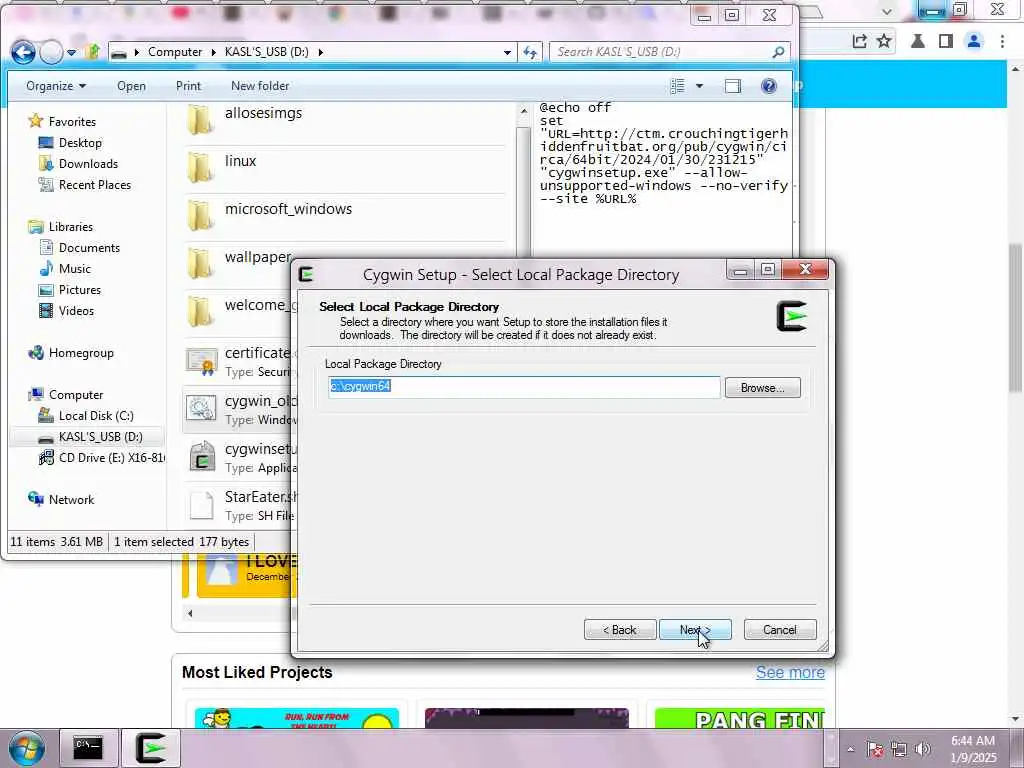Select the cygwinsetup application icon
The image size is (1024, 768).
pos(202,456)
